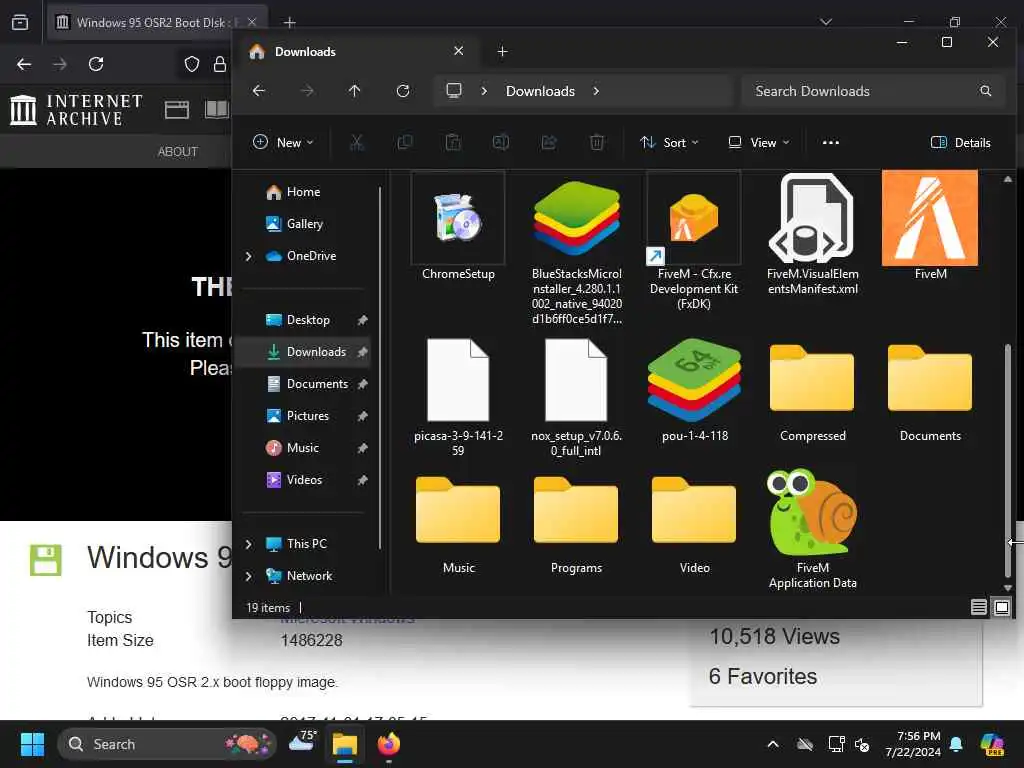Toggle the Details pane button
The width and height of the screenshot is (1024, 768).
point(961,142)
